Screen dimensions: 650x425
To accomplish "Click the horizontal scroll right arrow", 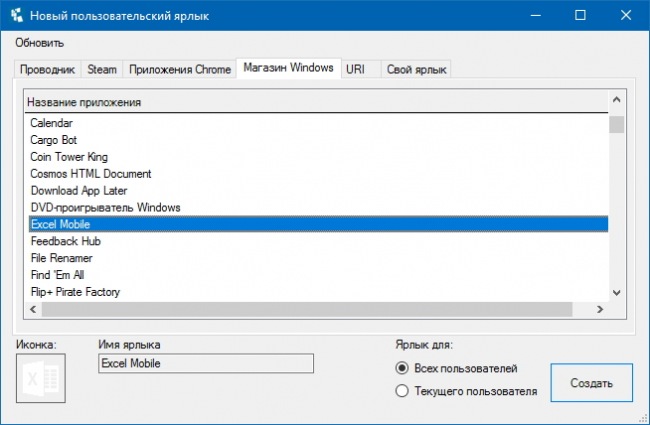I will [599, 309].
